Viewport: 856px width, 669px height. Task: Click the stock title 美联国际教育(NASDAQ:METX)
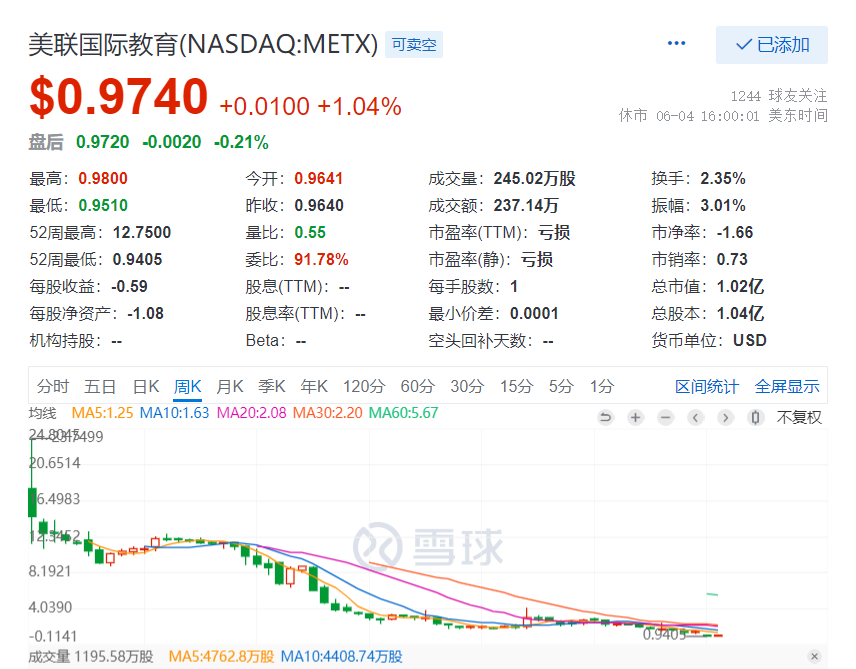(203, 45)
